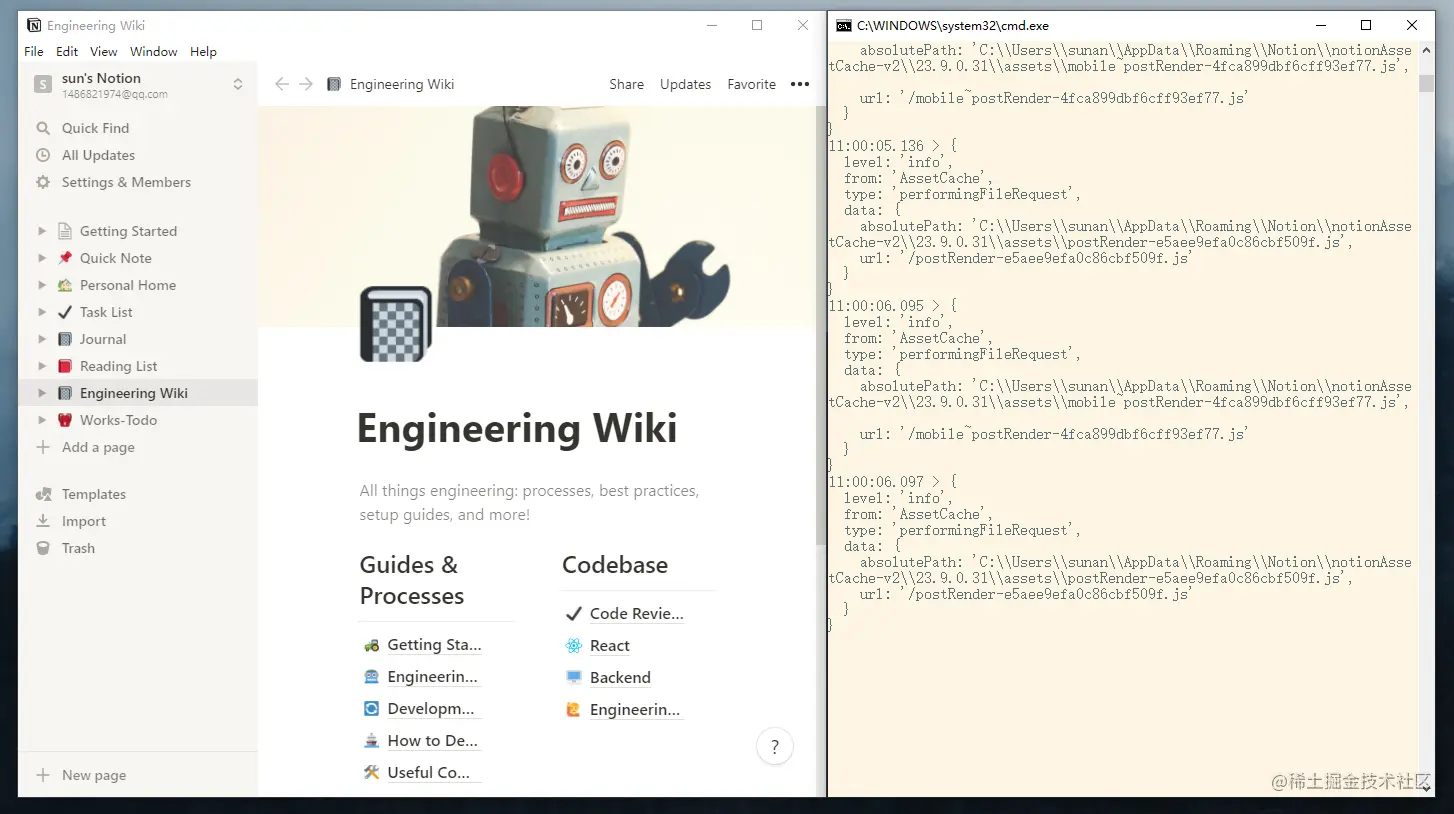This screenshot has width=1454, height=814.
Task: Mark the page as Favorite
Action: pos(752,84)
